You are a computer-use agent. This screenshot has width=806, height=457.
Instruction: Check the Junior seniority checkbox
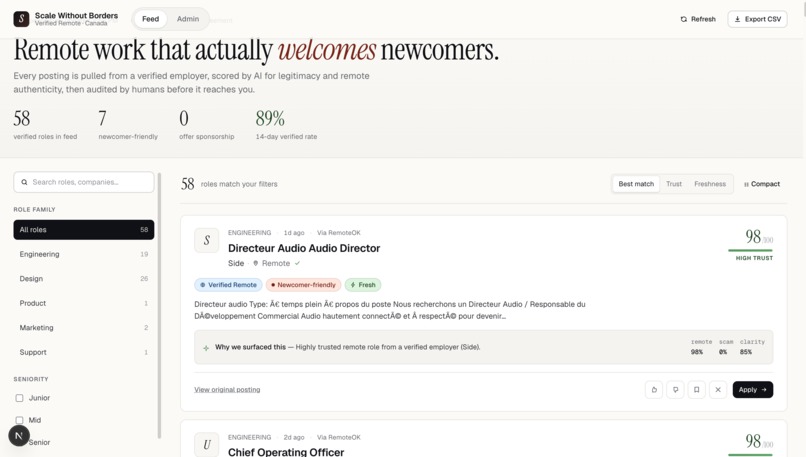pos(20,398)
